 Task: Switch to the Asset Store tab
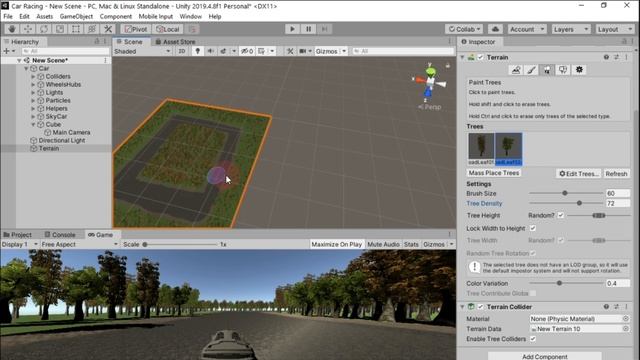[175, 42]
